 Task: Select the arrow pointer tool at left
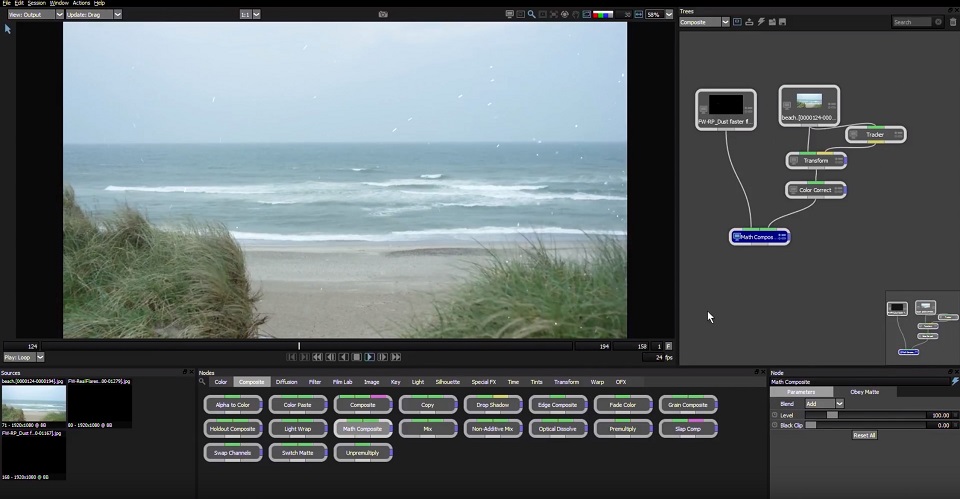(8, 29)
